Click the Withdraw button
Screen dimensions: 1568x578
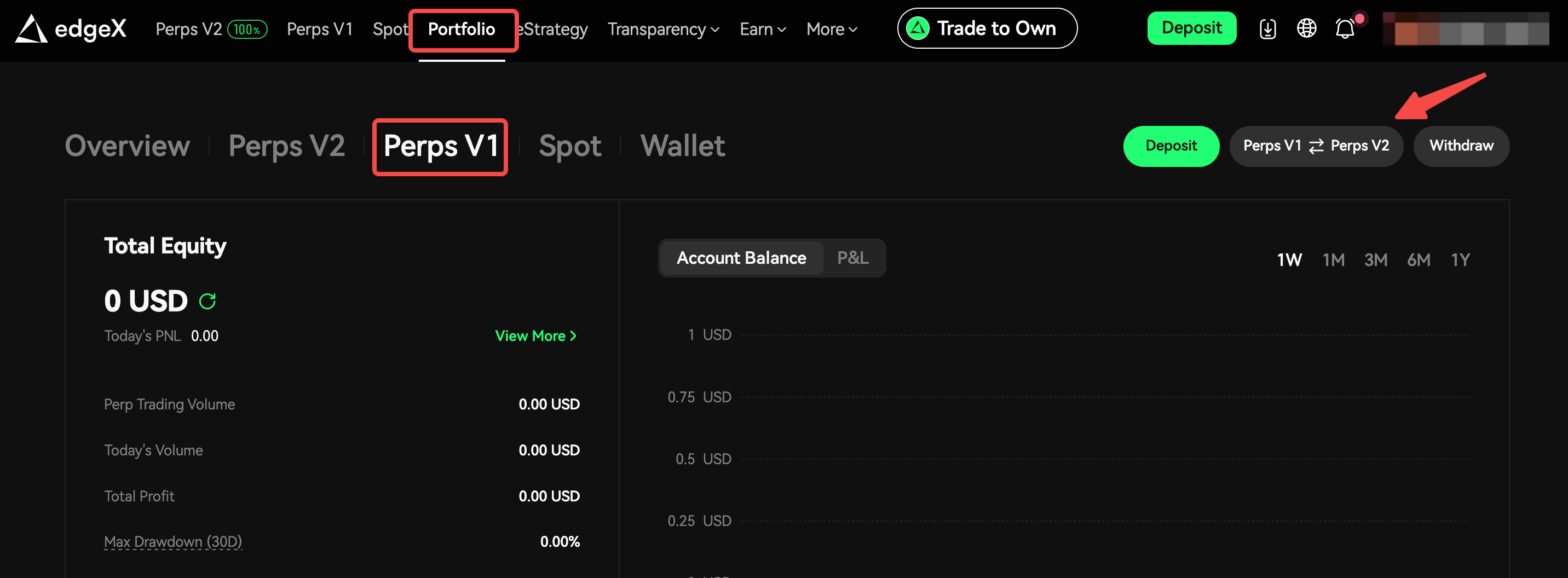[x=1461, y=146]
